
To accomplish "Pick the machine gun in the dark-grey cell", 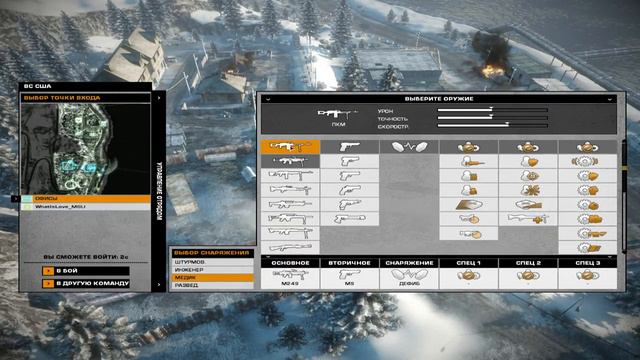I will point(290,161).
